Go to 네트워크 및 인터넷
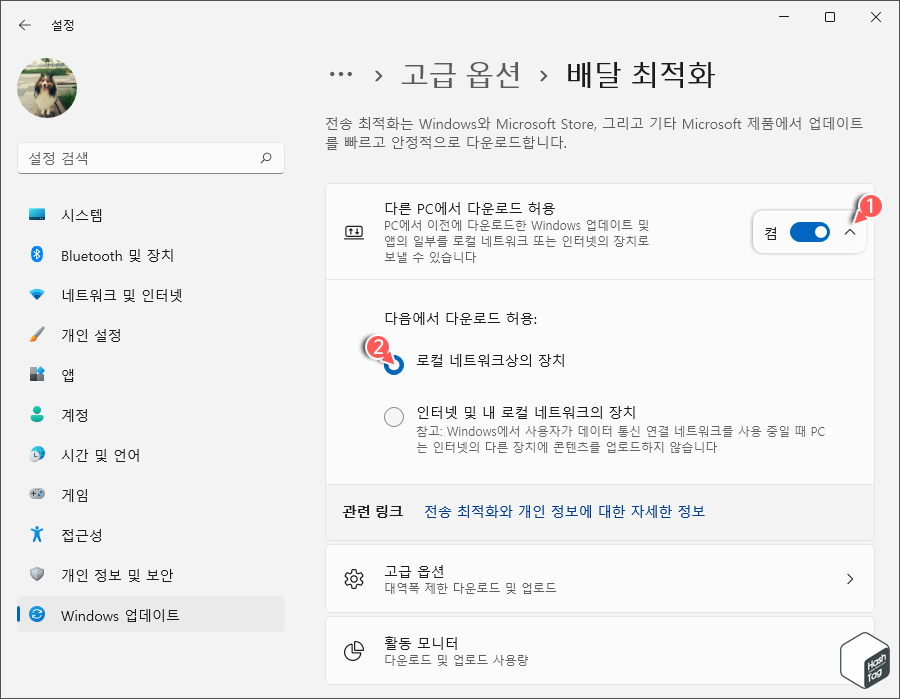The image size is (900, 699). [x=122, y=296]
